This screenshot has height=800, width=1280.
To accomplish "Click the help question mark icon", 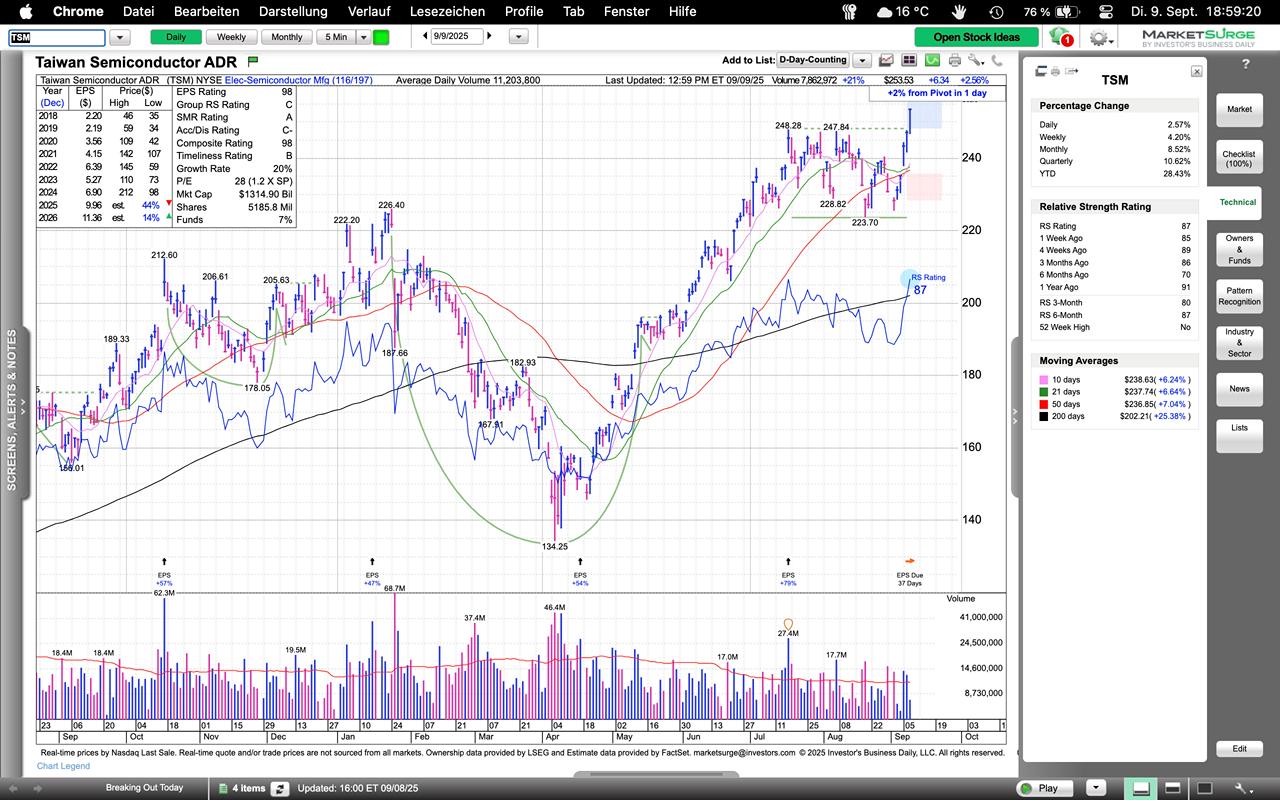I will click(1245, 64).
